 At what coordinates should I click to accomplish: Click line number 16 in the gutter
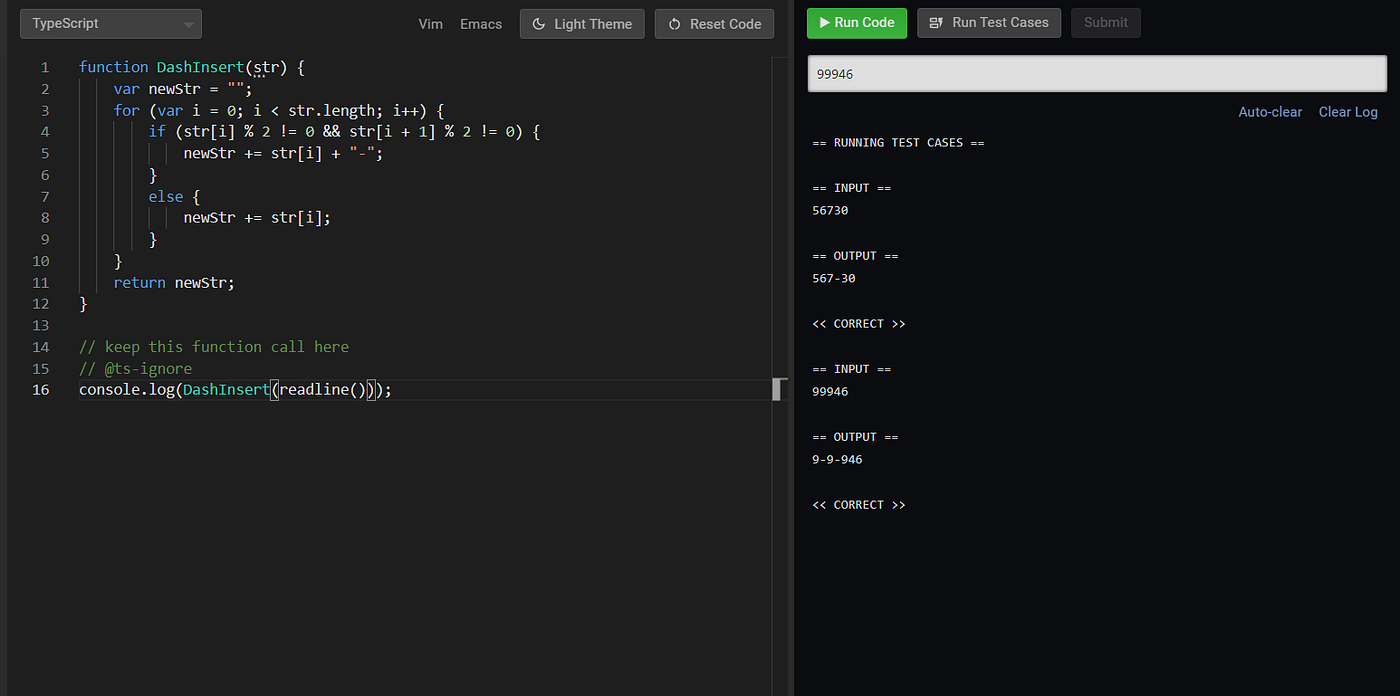click(41, 389)
